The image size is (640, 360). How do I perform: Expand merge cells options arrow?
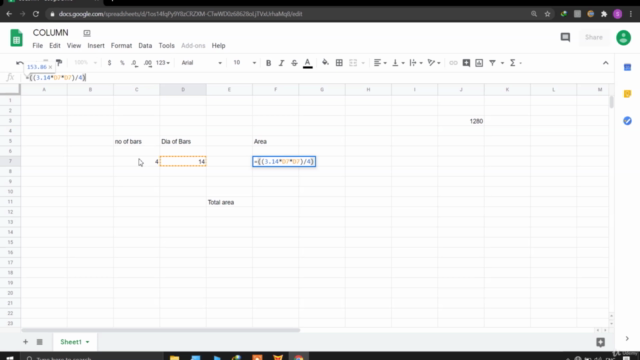click(363, 63)
